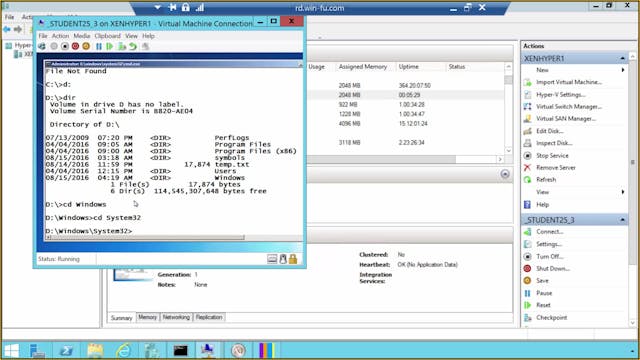Collapse the XENHYPER1 actions section
This screenshot has height=360, width=640.
click(622, 59)
